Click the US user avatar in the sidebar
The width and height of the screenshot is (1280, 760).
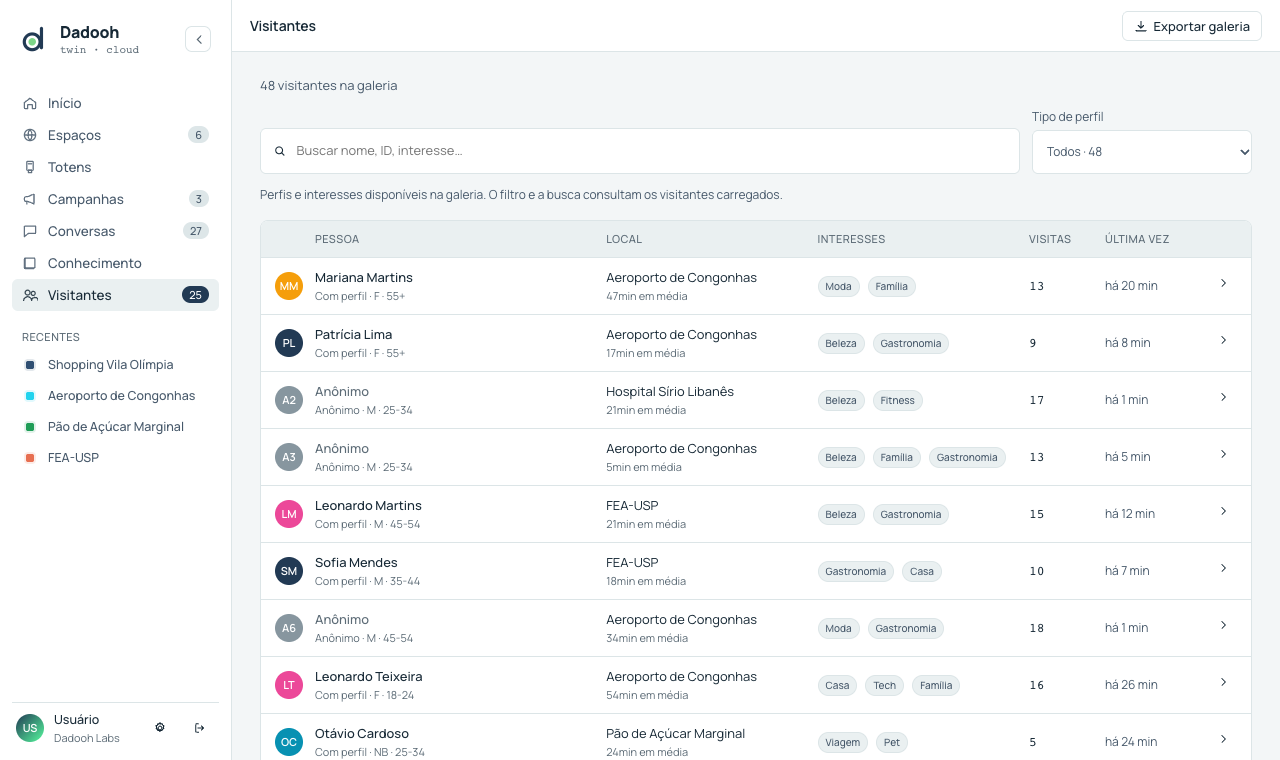[30, 728]
